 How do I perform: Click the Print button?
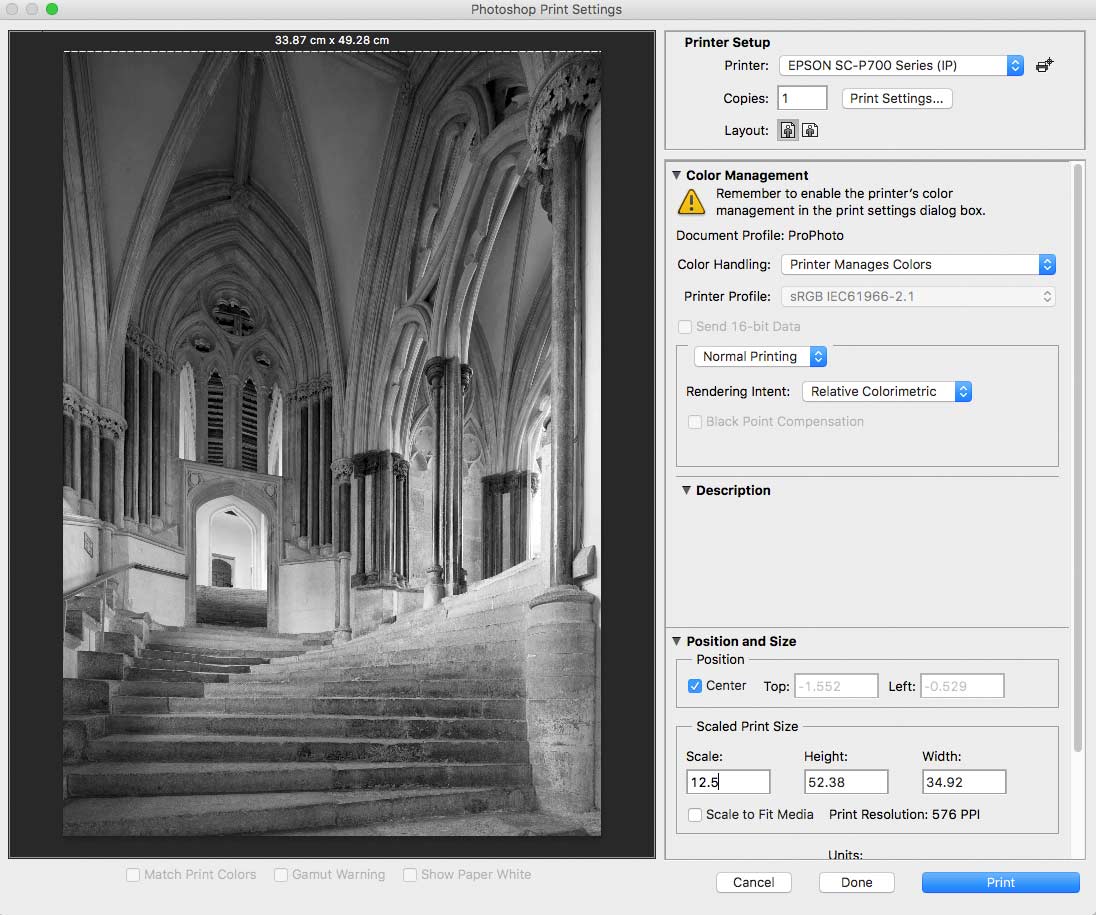pyautogui.click(x=1000, y=882)
